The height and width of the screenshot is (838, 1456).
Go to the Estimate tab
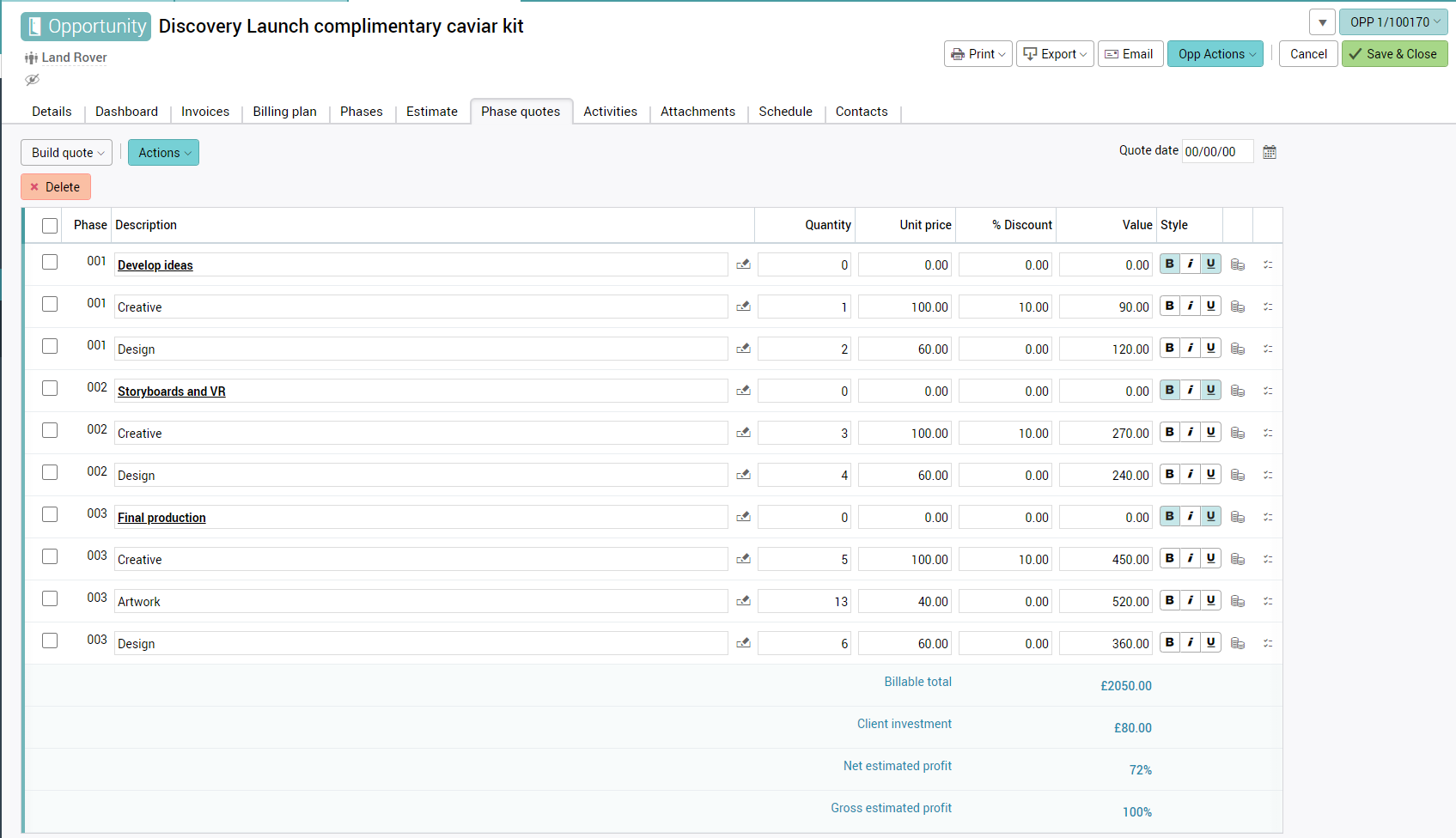(x=431, y=112)
